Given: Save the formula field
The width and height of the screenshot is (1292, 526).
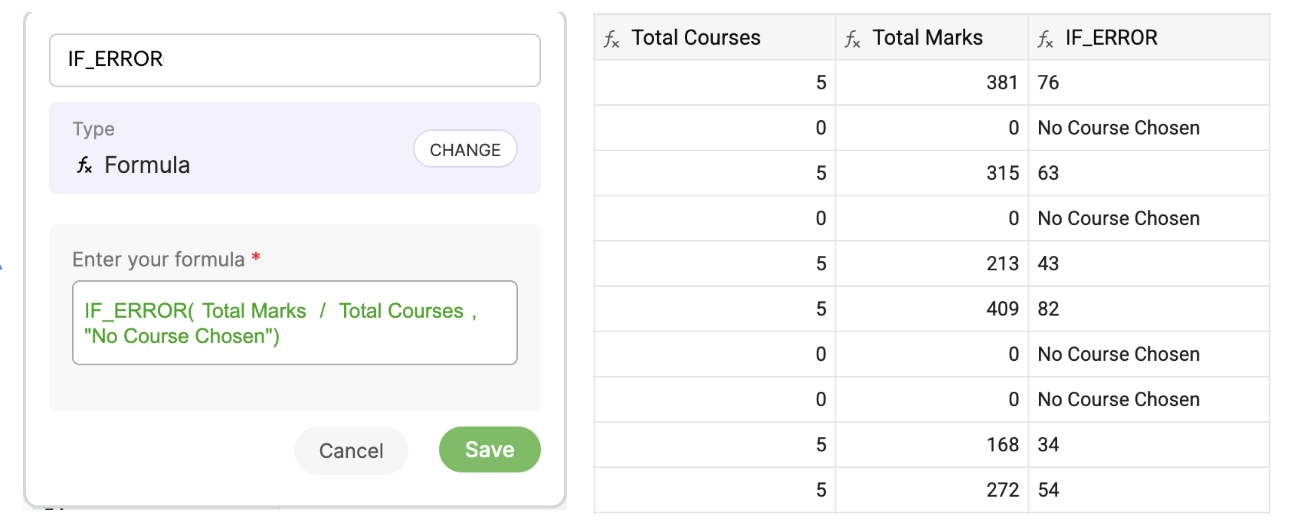Looking at the screenshot, I should click(x=489, y=450).
